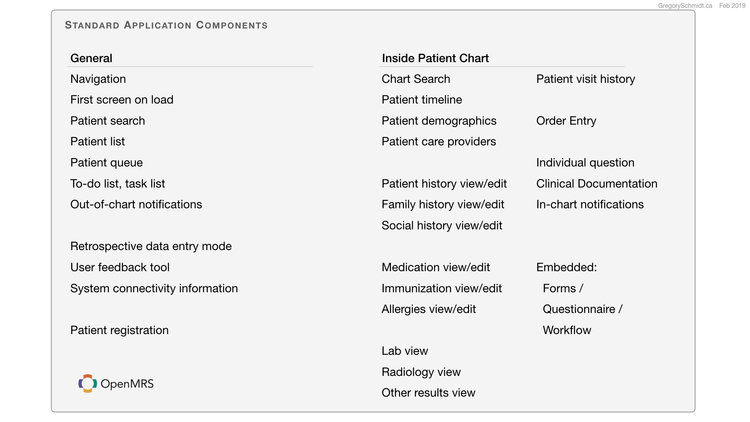Select First screen on load
This screenshot has height=422, width=750.
coord(122,100)
